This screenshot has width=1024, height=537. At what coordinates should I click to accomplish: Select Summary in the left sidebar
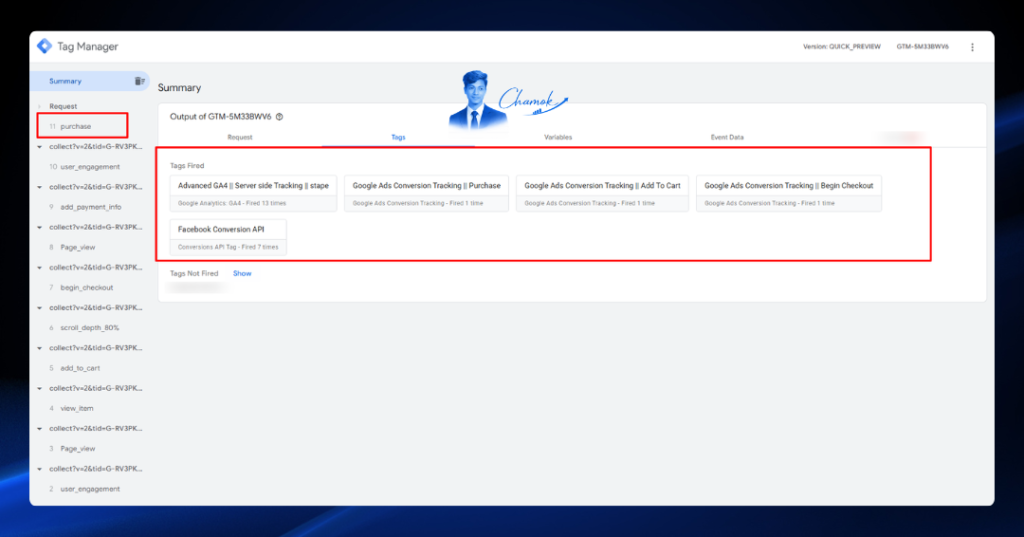coord(65,81)
